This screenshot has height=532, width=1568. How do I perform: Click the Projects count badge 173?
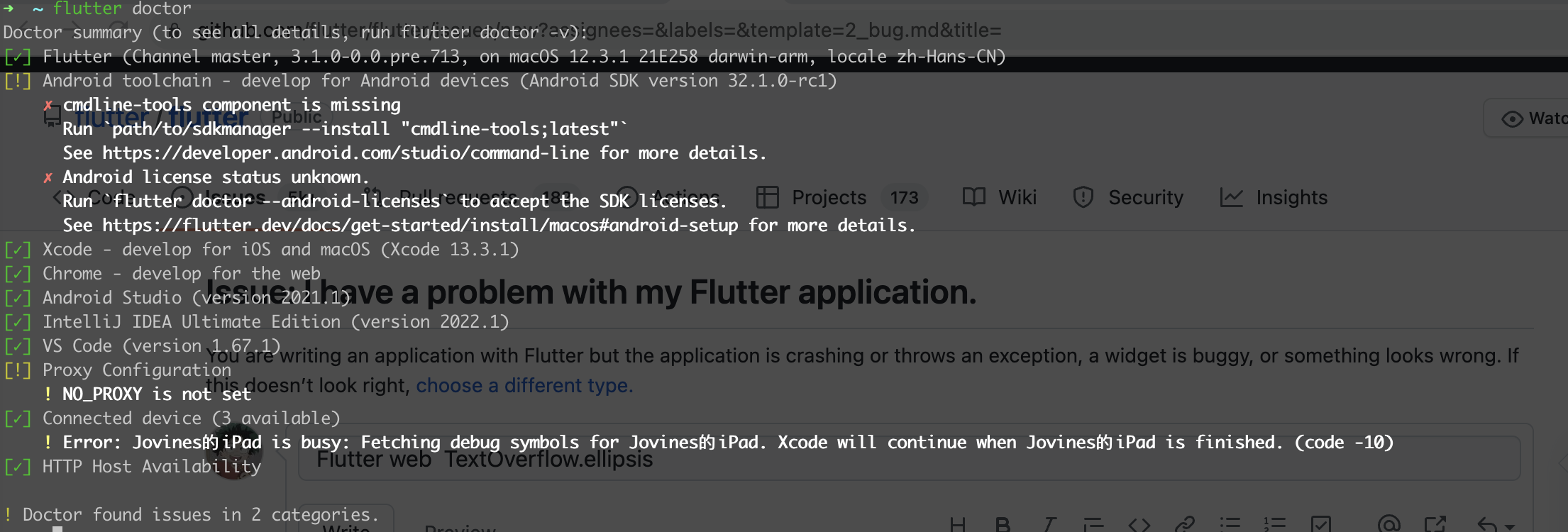904,197
